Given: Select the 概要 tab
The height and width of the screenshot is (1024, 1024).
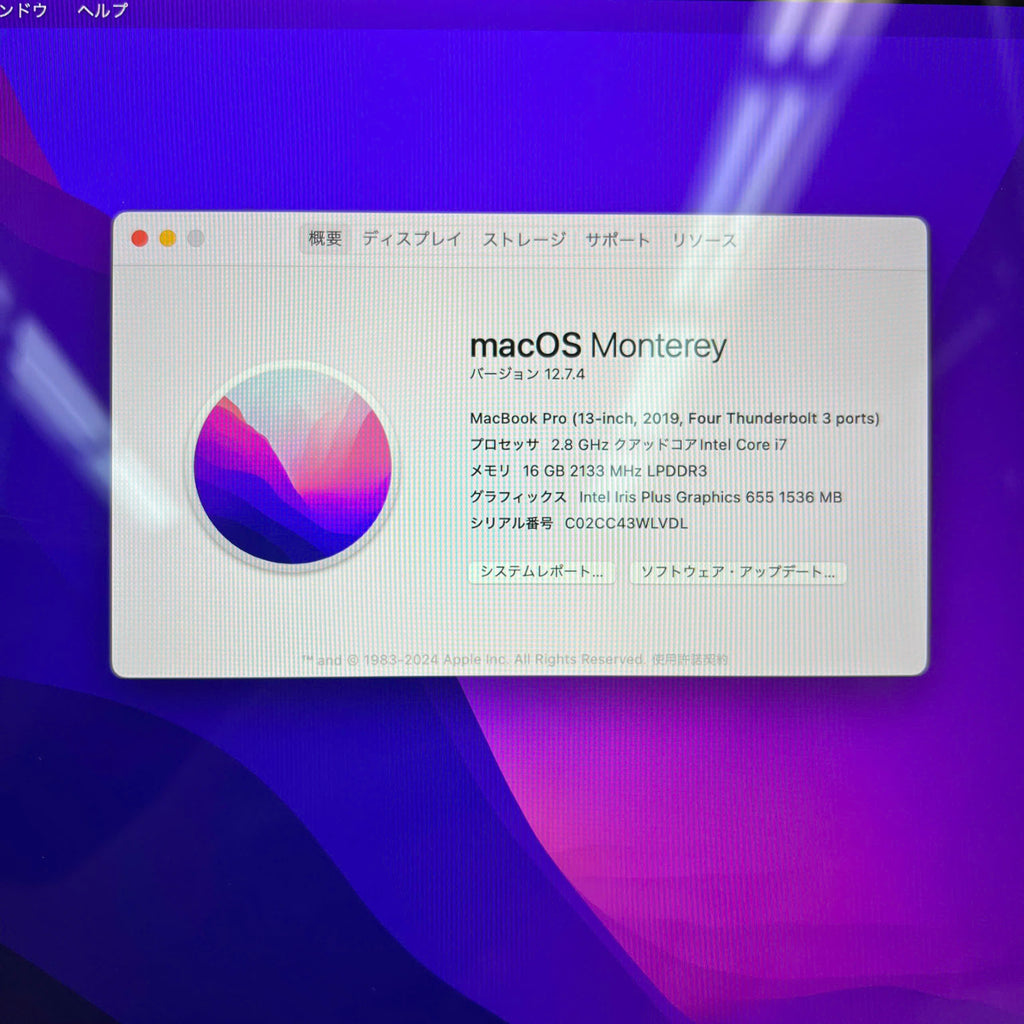Looking at the screenshot, I should [325, 239].
